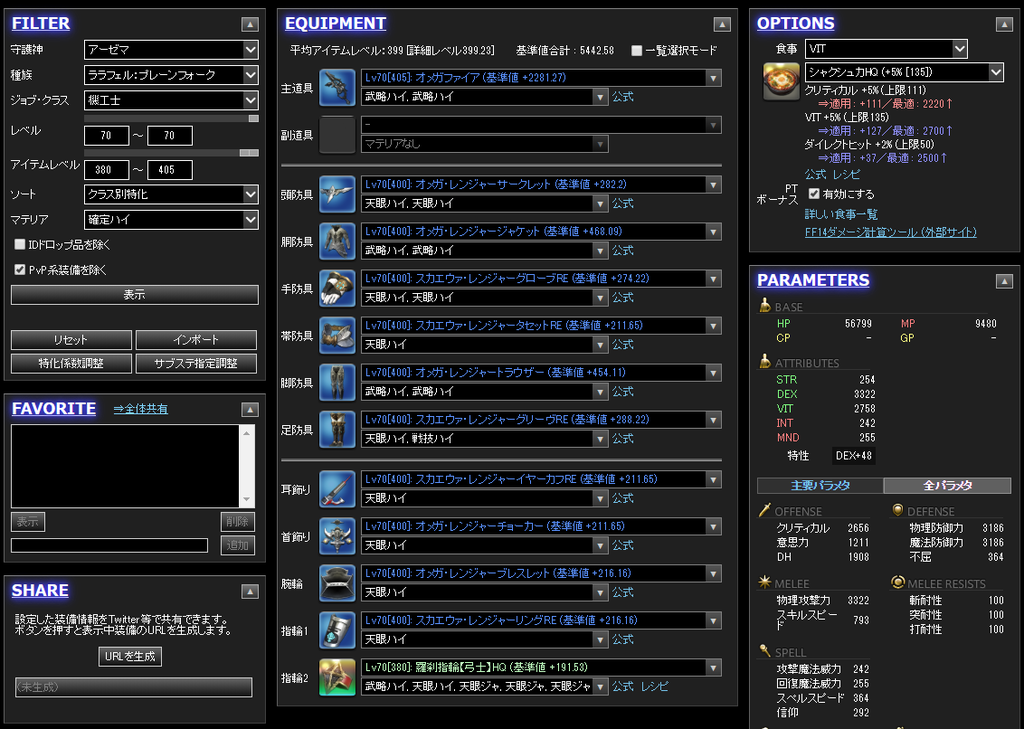Open the 公式 link for 首飾り
The height and width of the screenshot is (729, 1024).
click(x=622, y=545)
